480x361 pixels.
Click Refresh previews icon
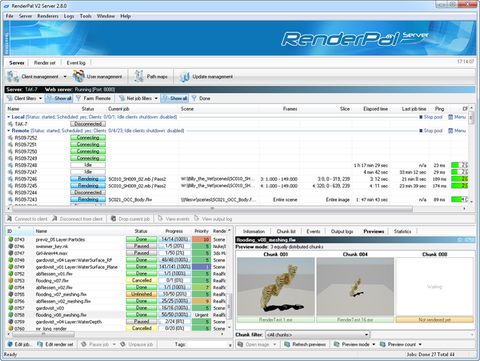(287, 344)
